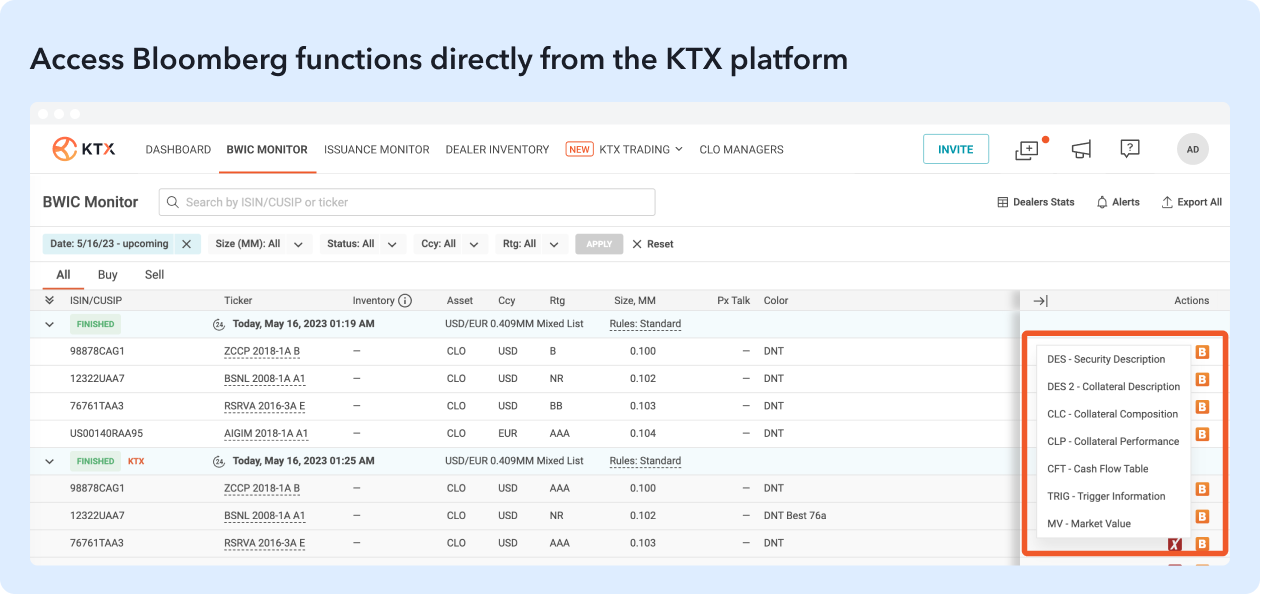
Task: Click Bloomberg B icon for ZCCP row, 01:25 group
Action: pos(1203,489)
